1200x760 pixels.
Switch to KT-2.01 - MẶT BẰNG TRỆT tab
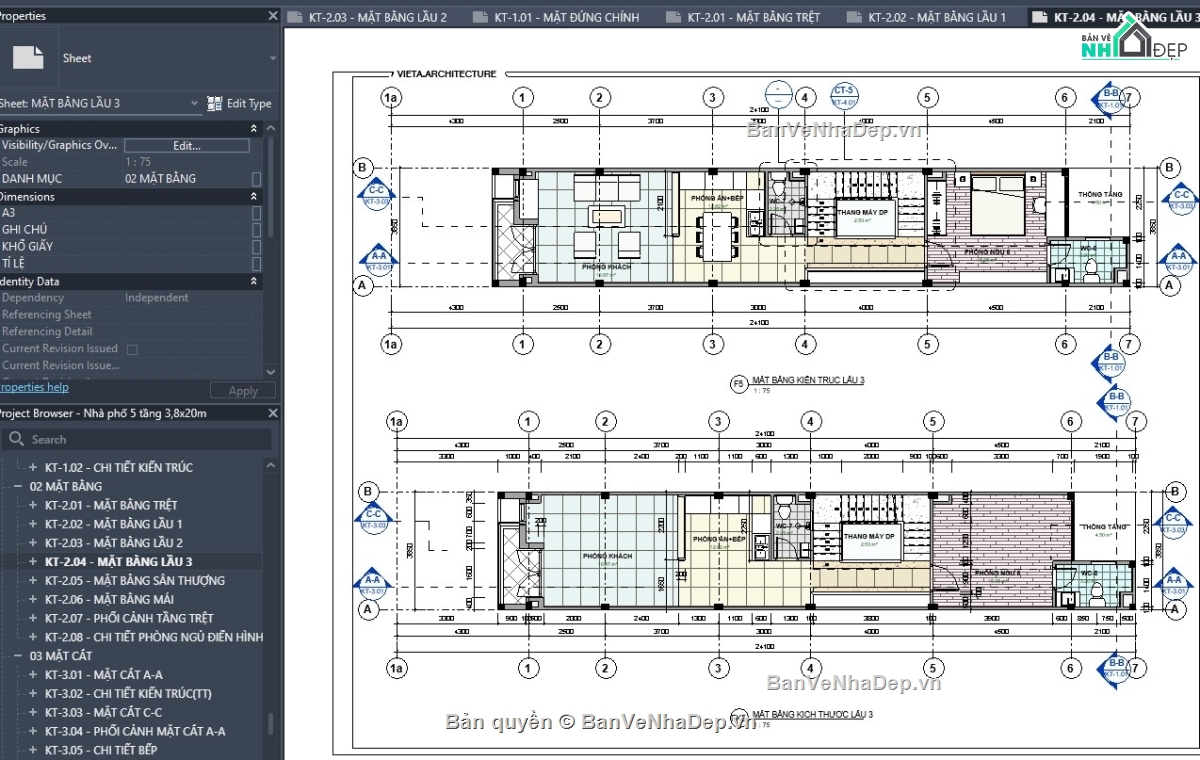coord(742,17)
